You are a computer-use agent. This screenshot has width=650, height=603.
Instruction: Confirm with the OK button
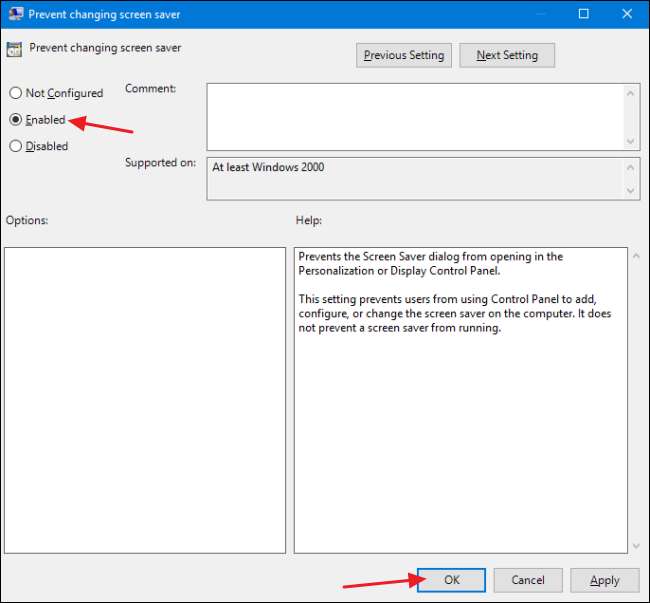point(451,580)
